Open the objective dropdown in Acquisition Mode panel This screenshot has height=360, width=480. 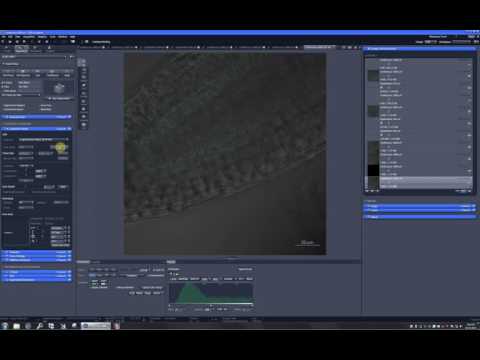point(43,139)
